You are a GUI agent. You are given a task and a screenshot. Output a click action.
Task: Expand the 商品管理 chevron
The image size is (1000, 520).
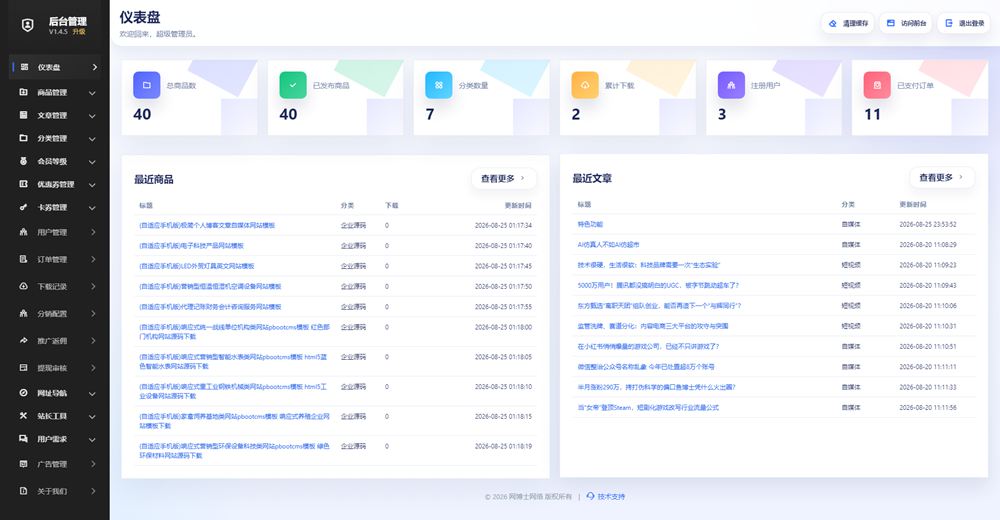[92, 93]
